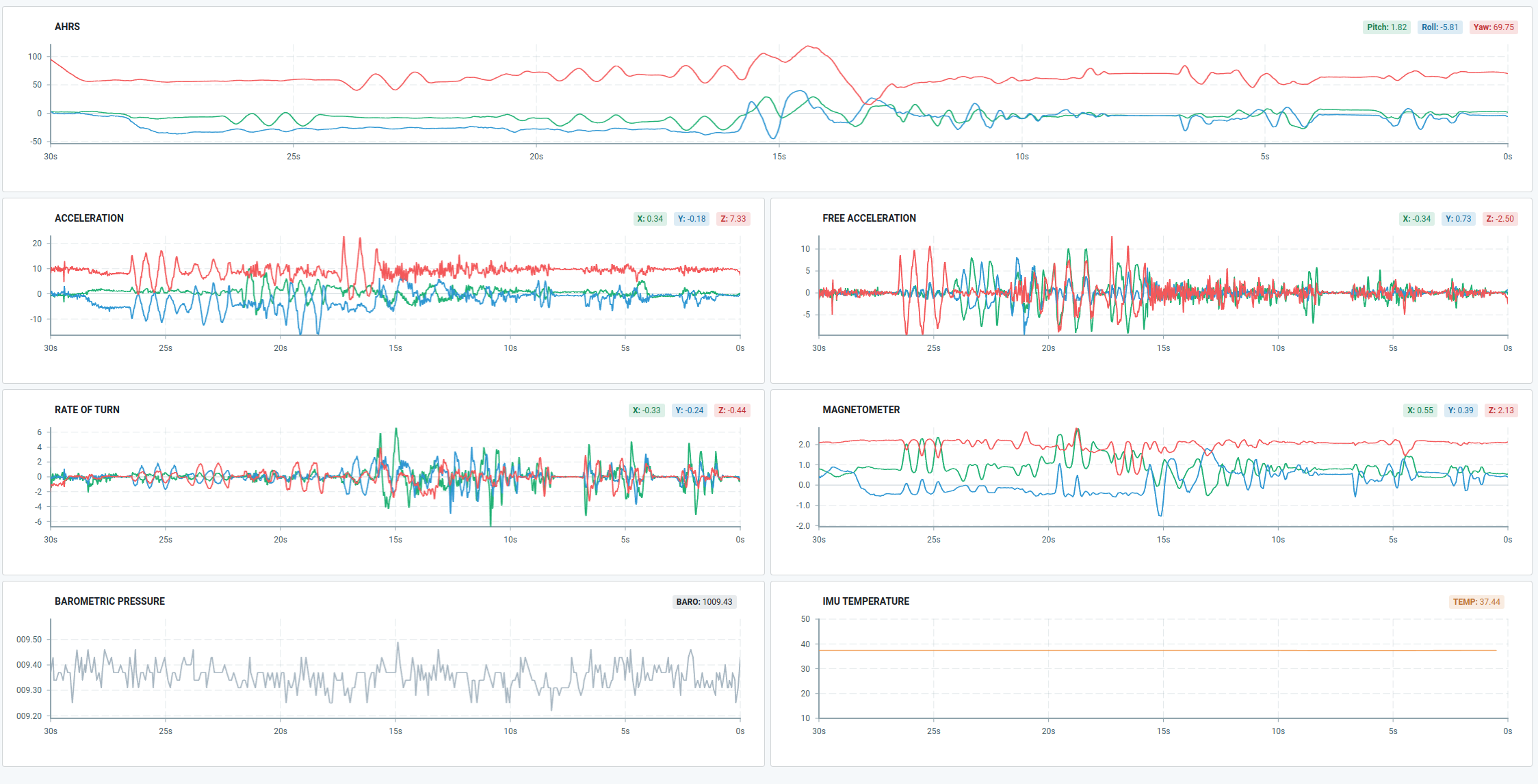Click the Barometric Pressure chart heading
1538x784 pixels.
click(109, 601)
